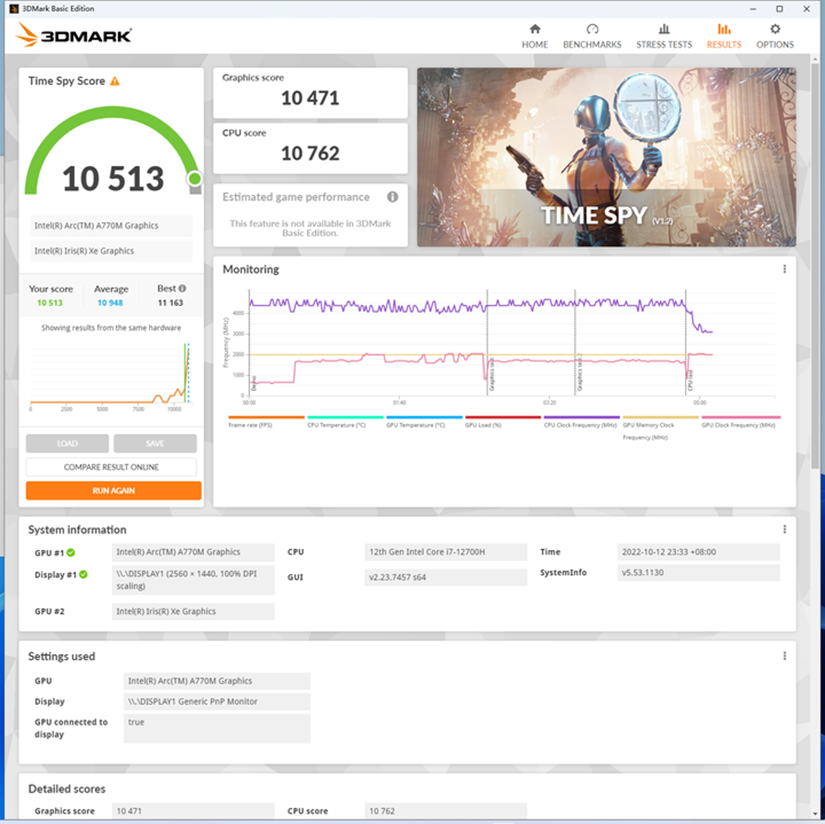Click the Display #1 resolution value field
This screenshot has height=824, width=825.
[x=193, y=580]
